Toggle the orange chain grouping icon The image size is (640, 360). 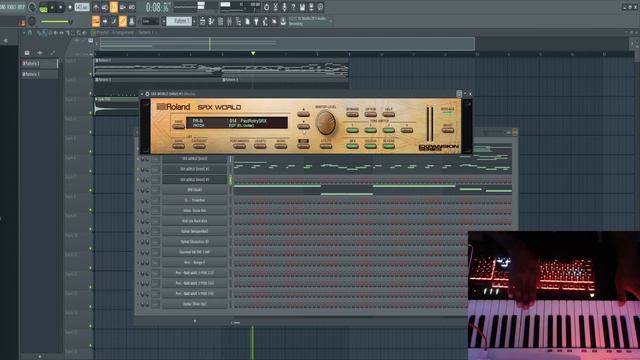(x=122, y=21)
